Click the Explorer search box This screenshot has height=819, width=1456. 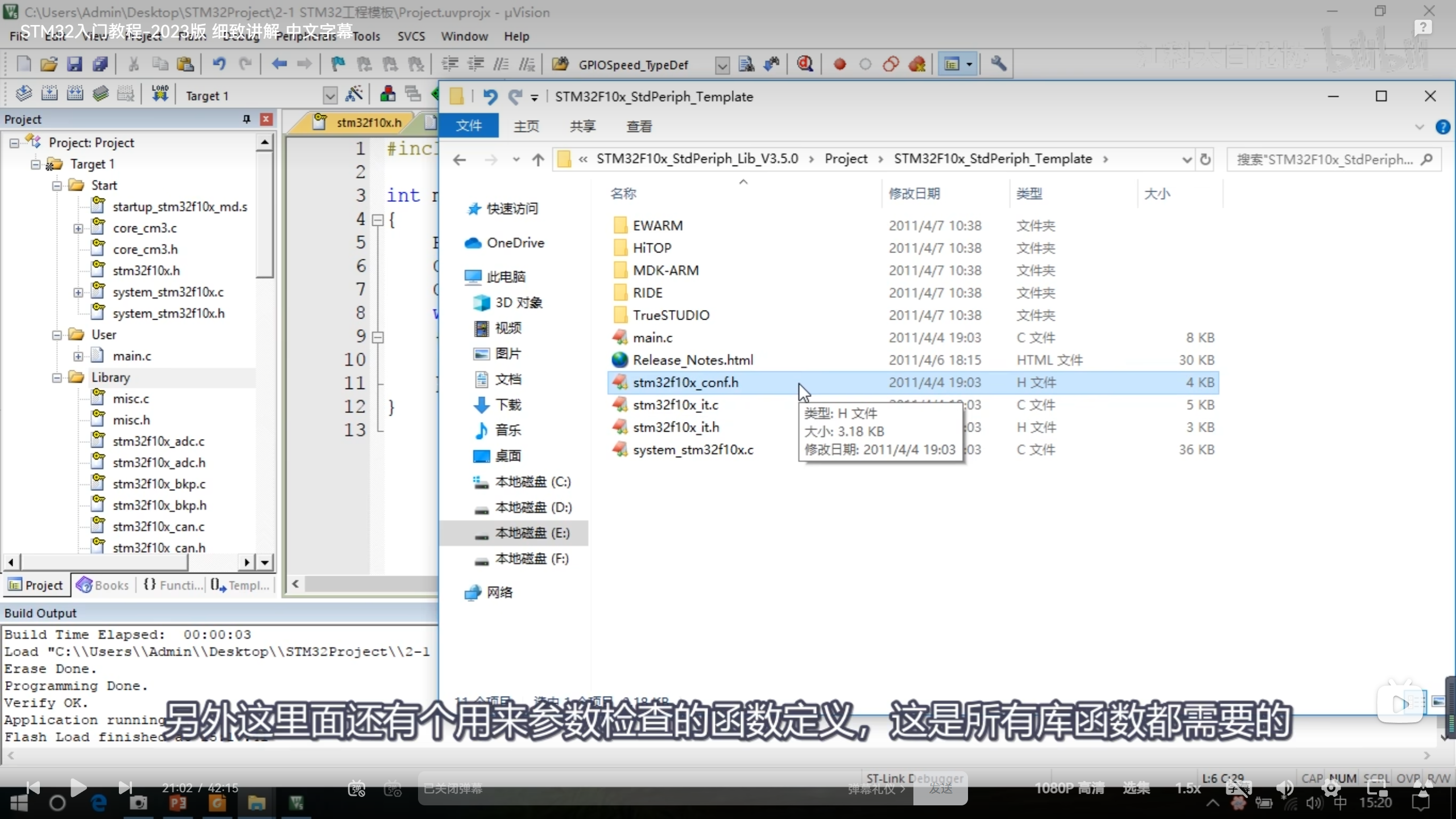point(1325,160)
